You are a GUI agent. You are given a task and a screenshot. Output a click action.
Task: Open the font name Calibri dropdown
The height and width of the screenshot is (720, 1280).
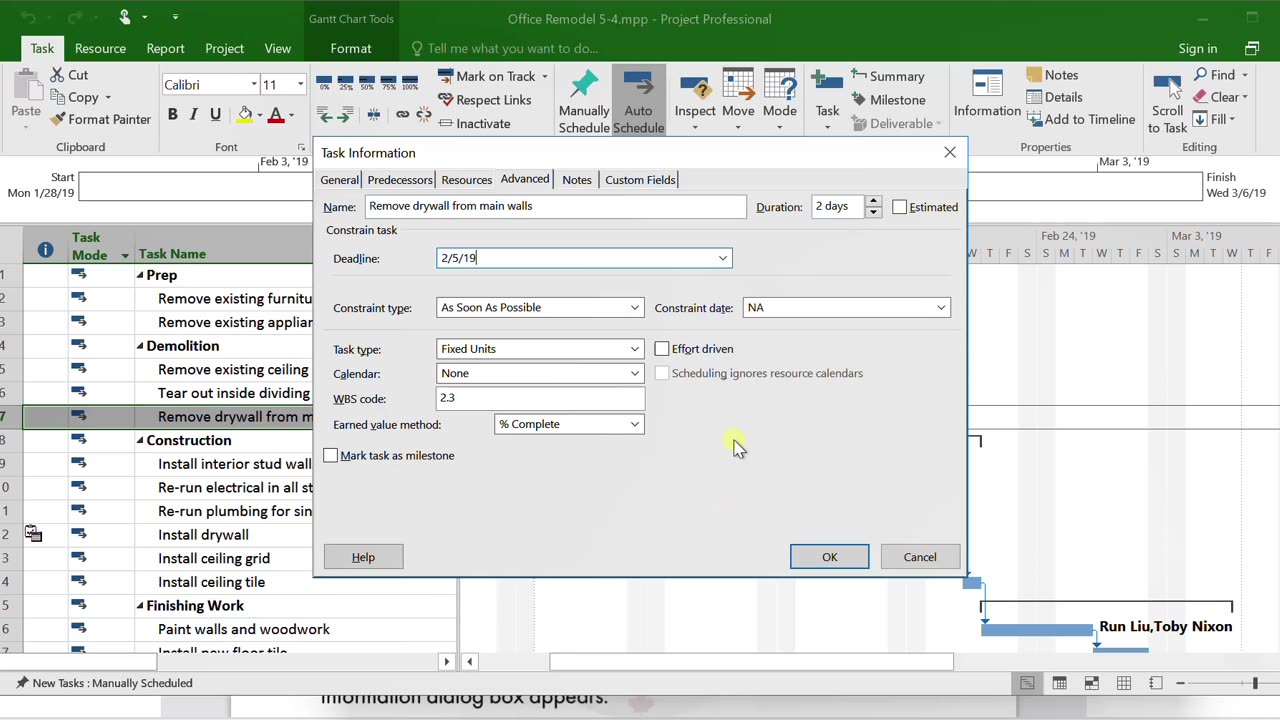[254, 85]
